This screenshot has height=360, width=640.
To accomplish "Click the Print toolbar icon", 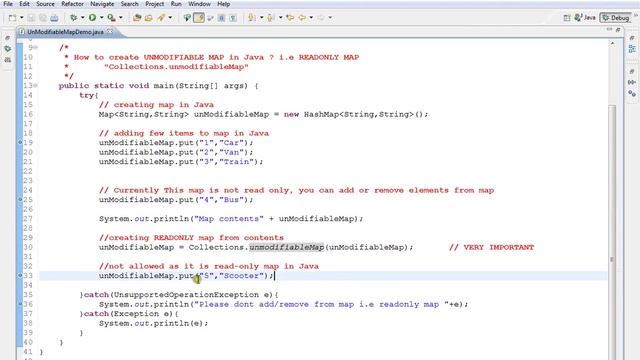I will coord(54,18).
